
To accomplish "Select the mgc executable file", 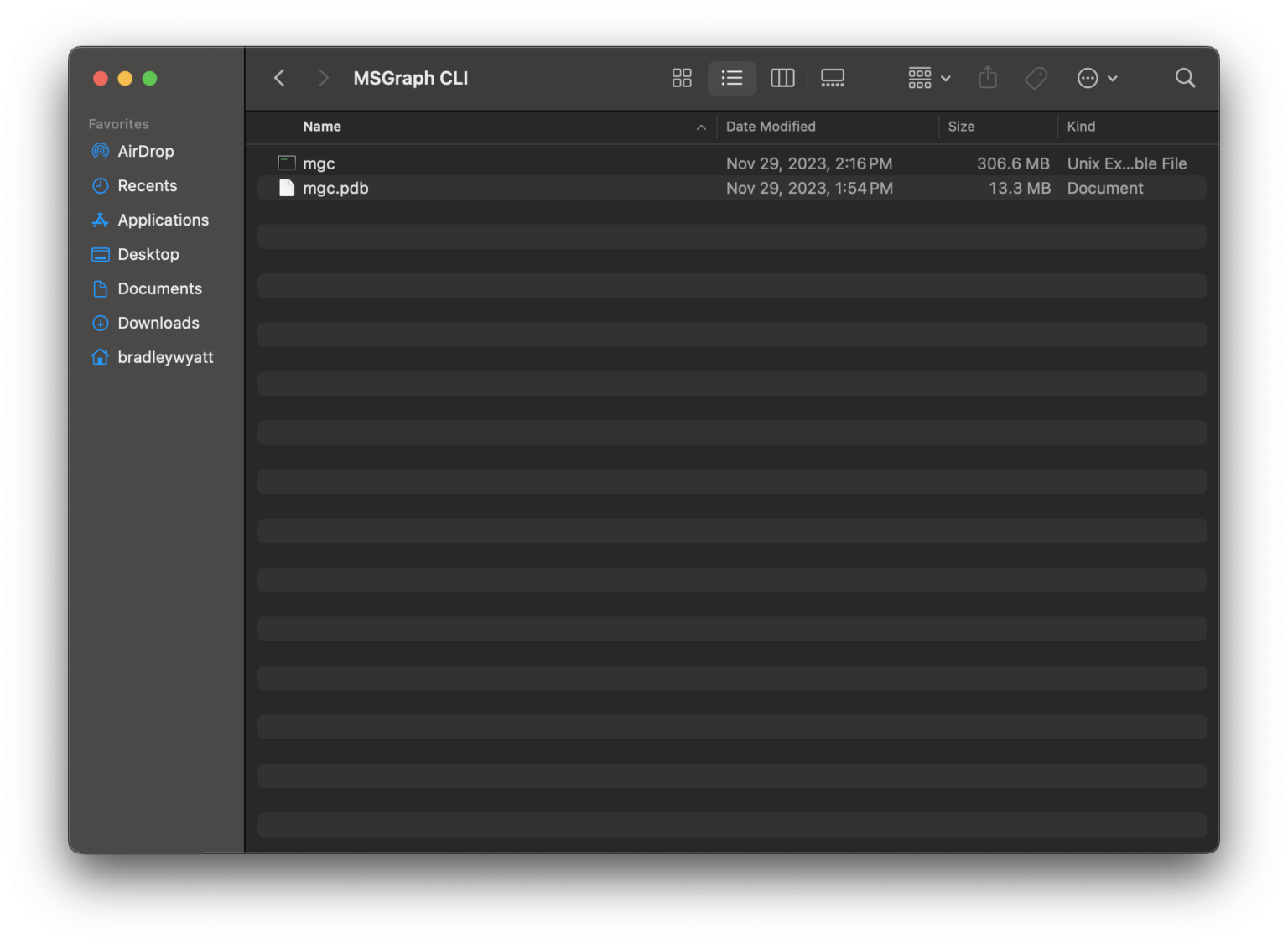I will [x=732, y=163].
